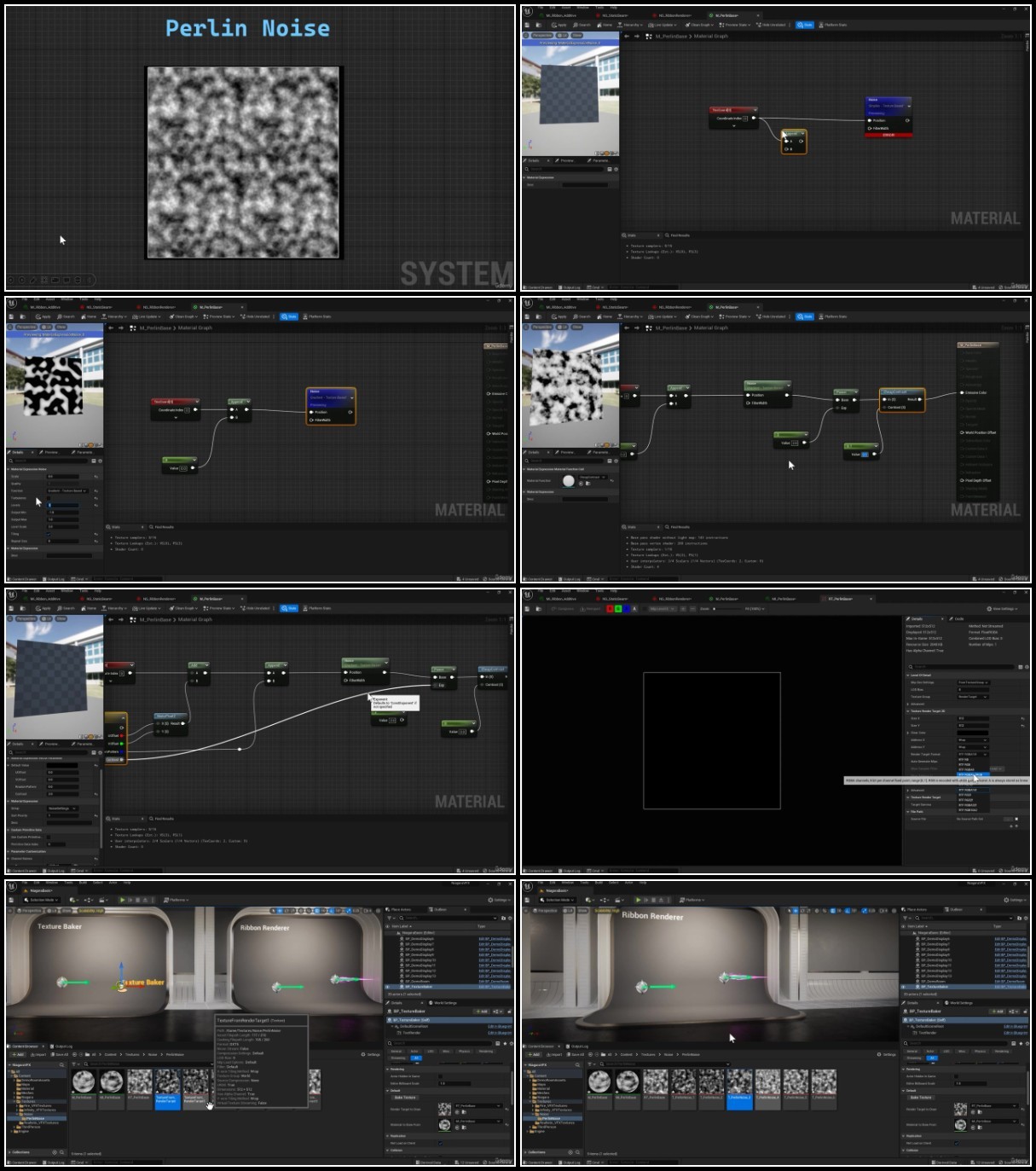The height and width of the screenshot is (1171, 1036).
Task: Click Content Browser Settings gear in Texture Baker editor
Action: click(x=370, y=1054)
